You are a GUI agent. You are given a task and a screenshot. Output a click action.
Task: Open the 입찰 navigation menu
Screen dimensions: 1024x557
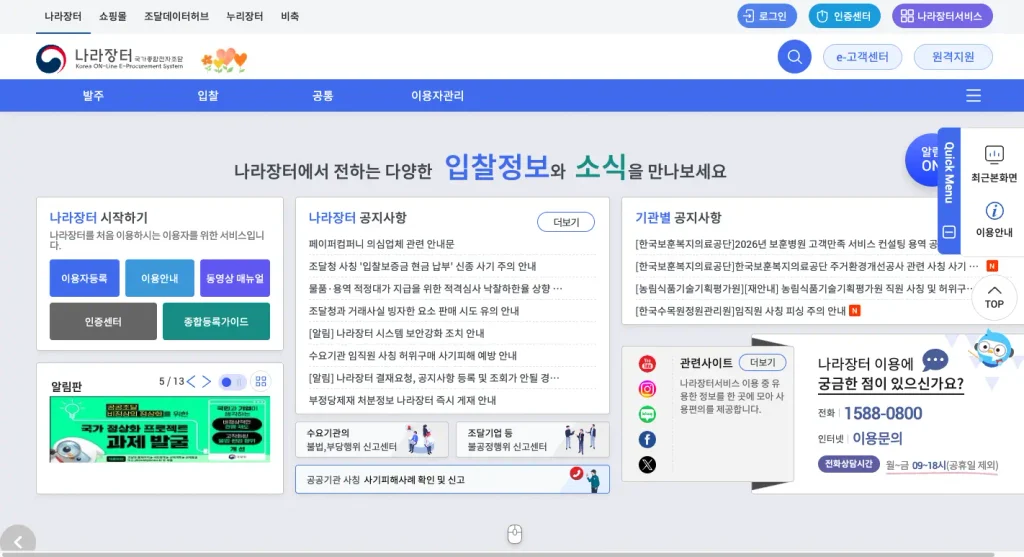(x=208, y=95)
